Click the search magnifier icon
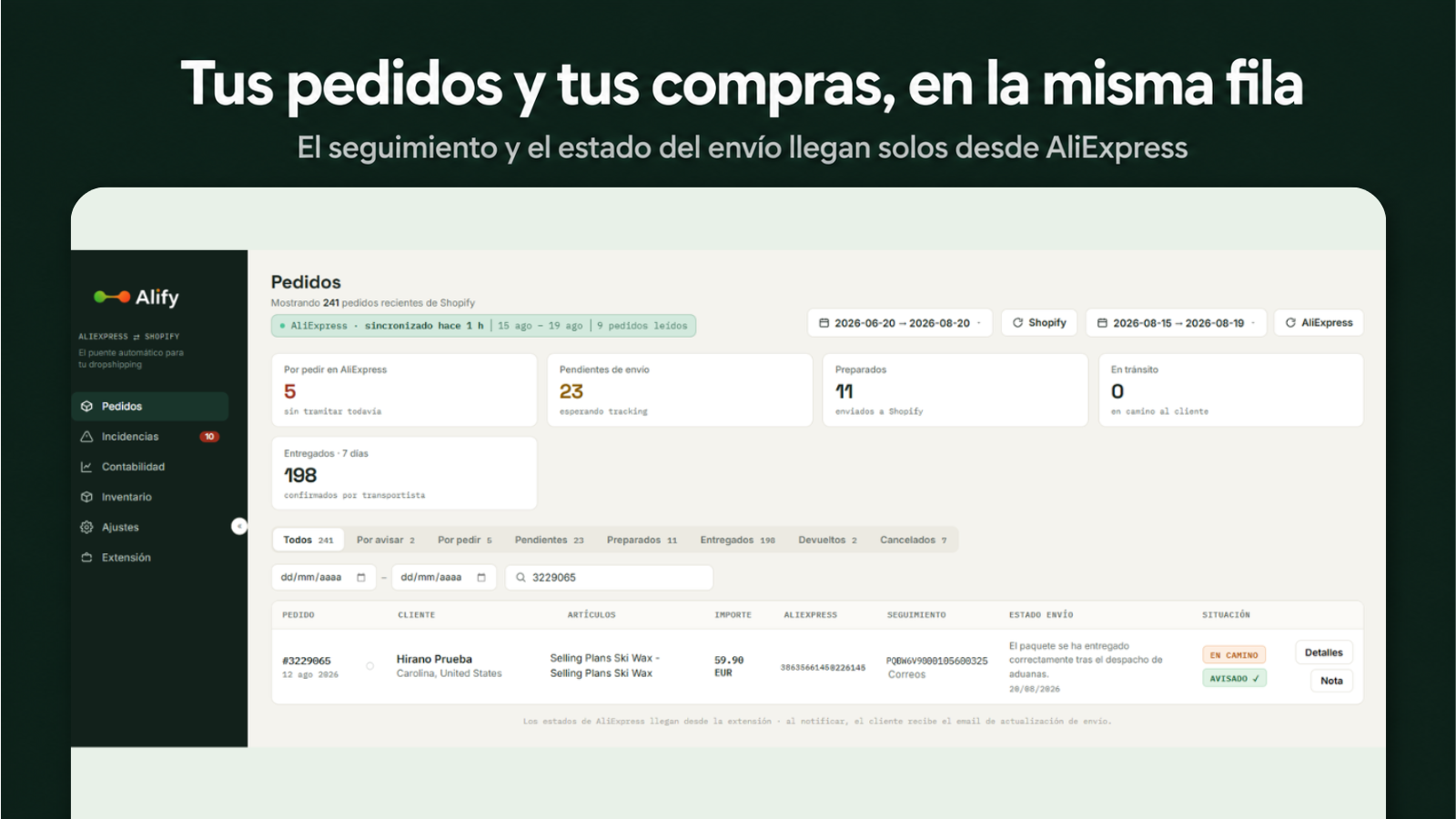The width and height of the screenshot is (1456, 819). (x=521, y=577)
